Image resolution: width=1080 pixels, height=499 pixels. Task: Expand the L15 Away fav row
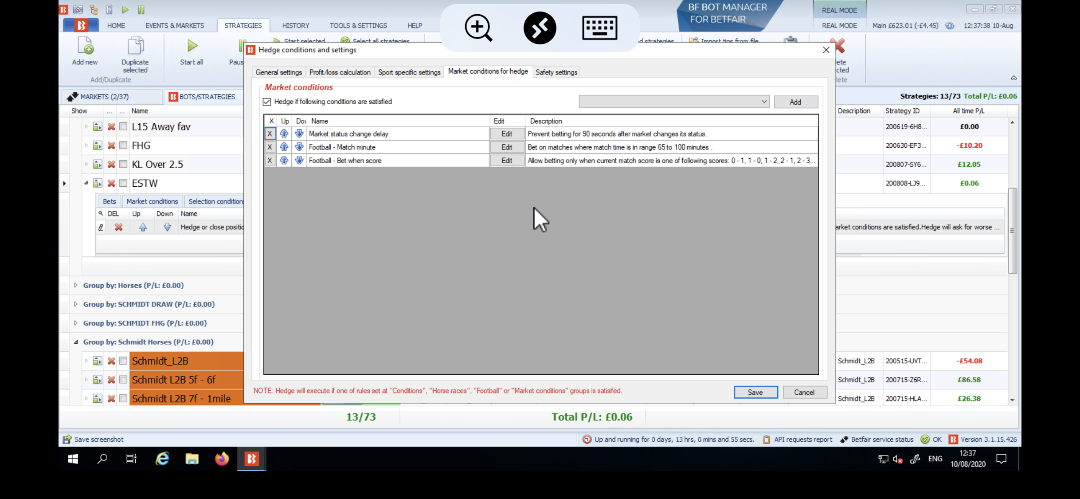click(87, 127)
